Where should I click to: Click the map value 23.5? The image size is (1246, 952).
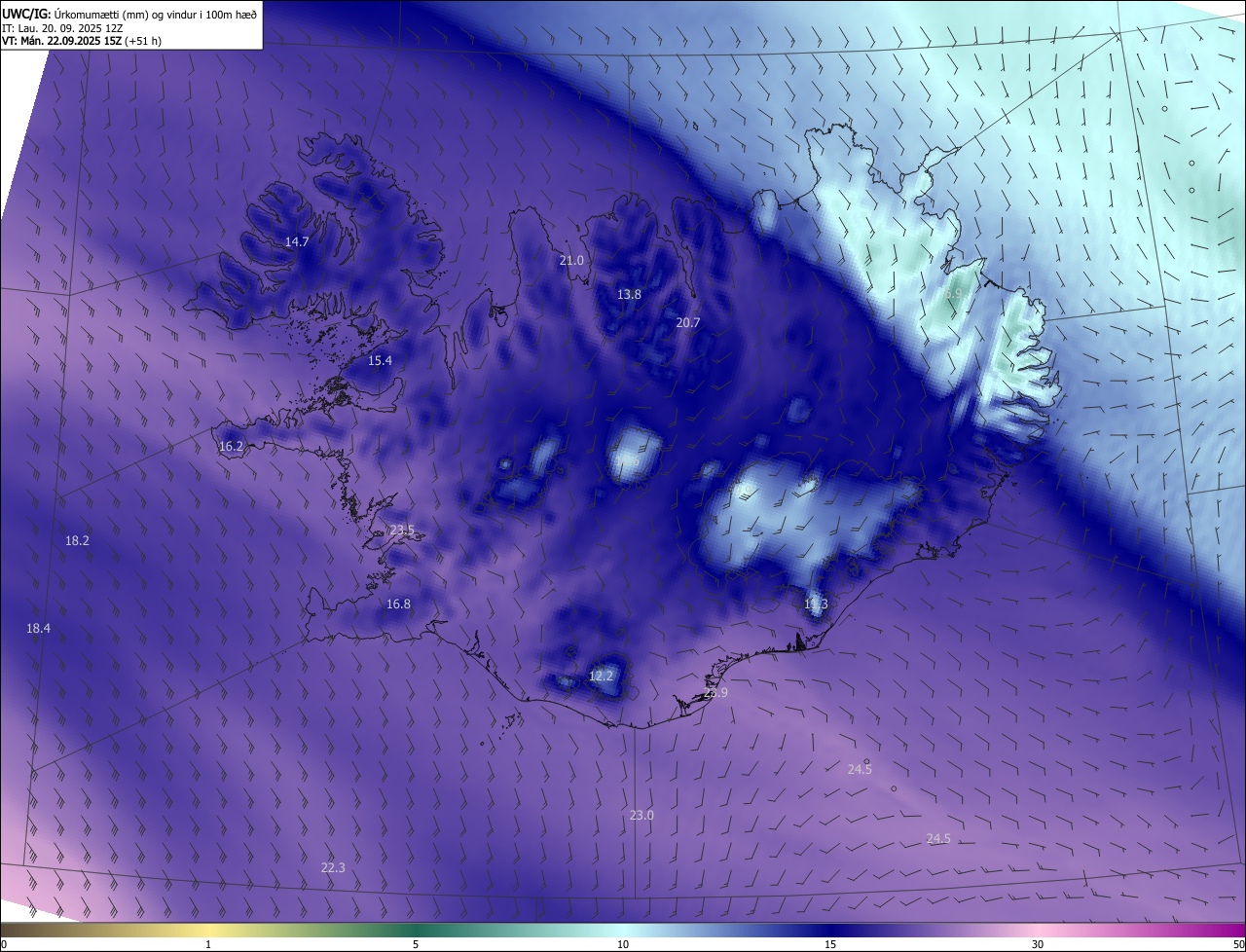[402, 530]
